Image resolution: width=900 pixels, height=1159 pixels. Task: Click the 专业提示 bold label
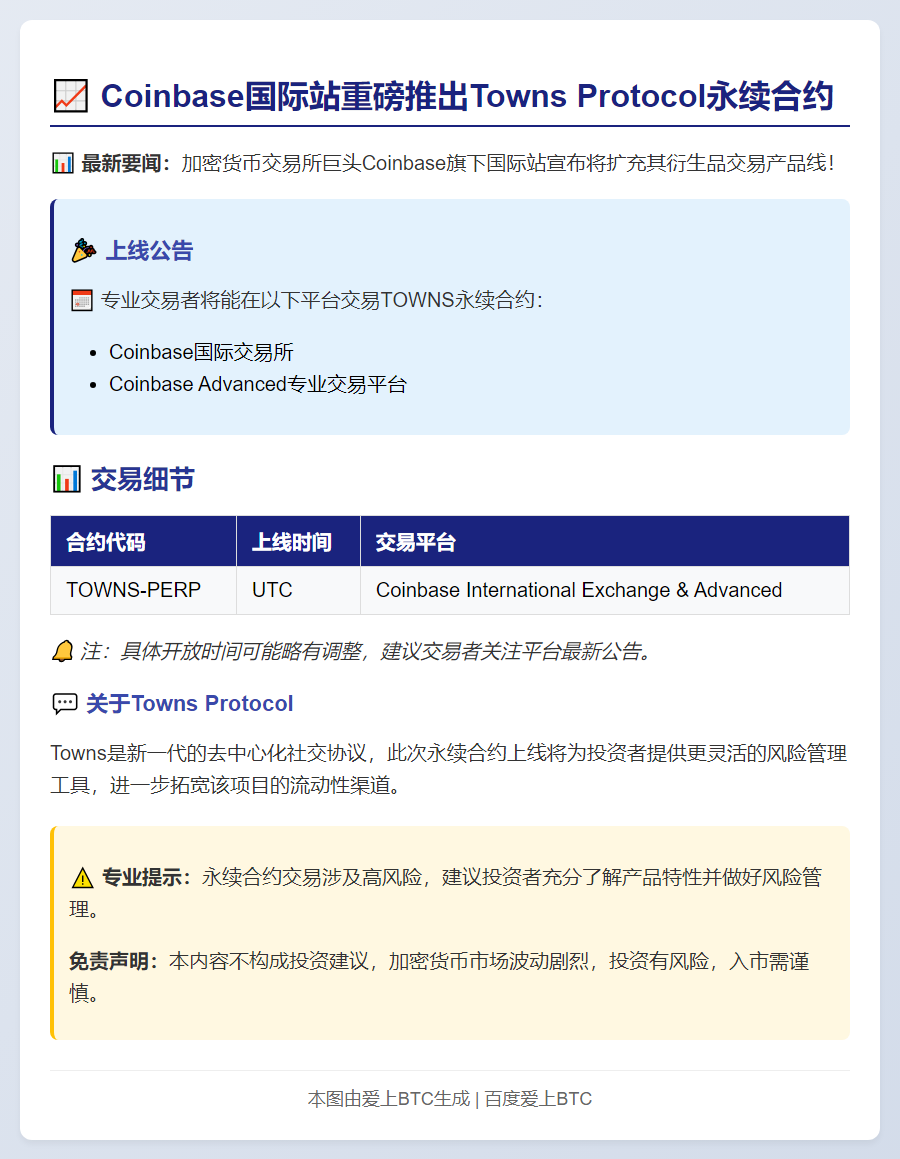pyautogui.click(x=146, y=877)
